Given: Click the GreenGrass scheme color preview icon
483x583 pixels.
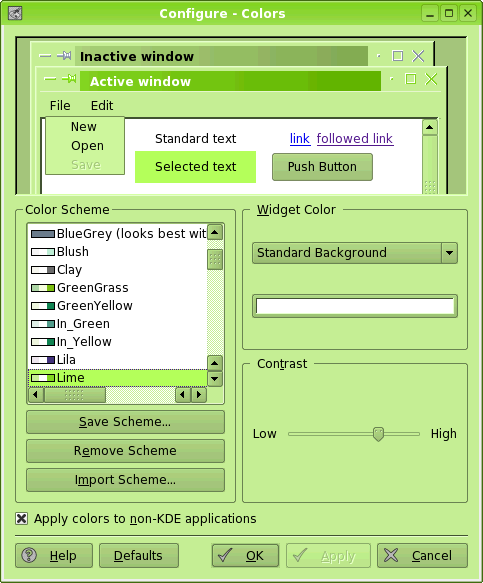Looking at the screenshot, I should pyautogui.click(x=43, y=288).
